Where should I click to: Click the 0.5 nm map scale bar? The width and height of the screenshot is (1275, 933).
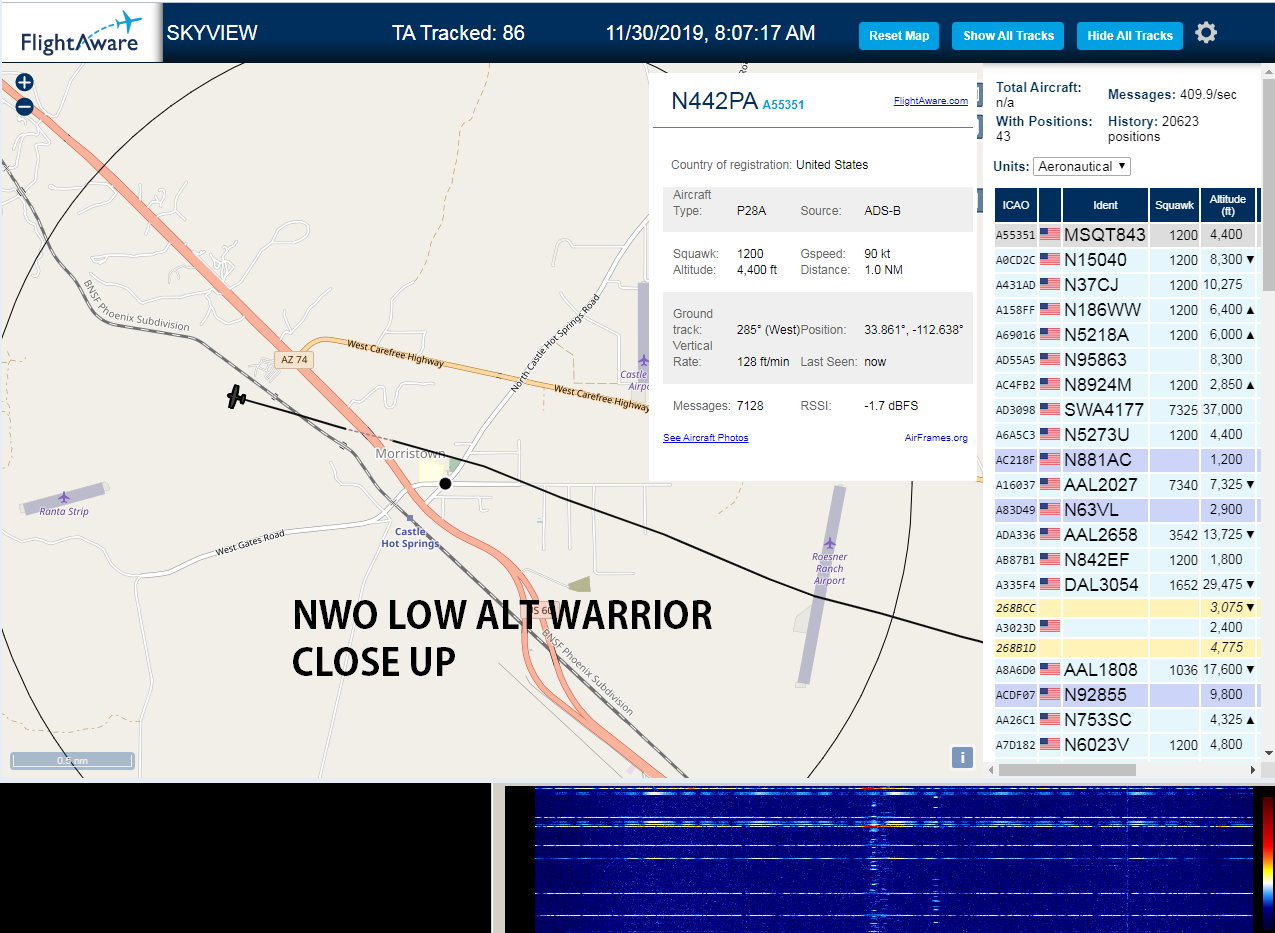[x=72, y=761]
